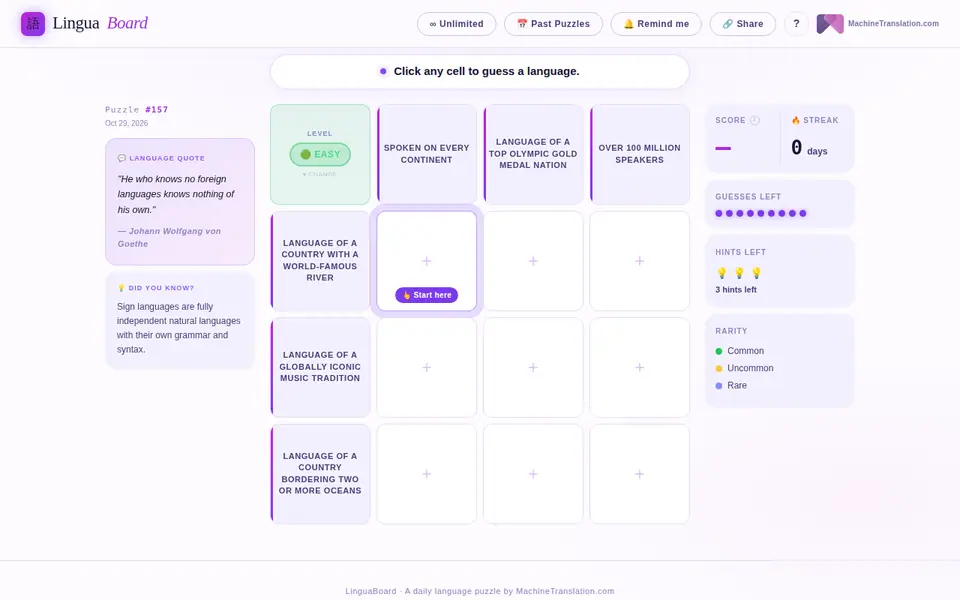Screen dimensions: 960x600
Task: Select cell: world-famous river × over 100 million speakers
Action: [640, 261]
